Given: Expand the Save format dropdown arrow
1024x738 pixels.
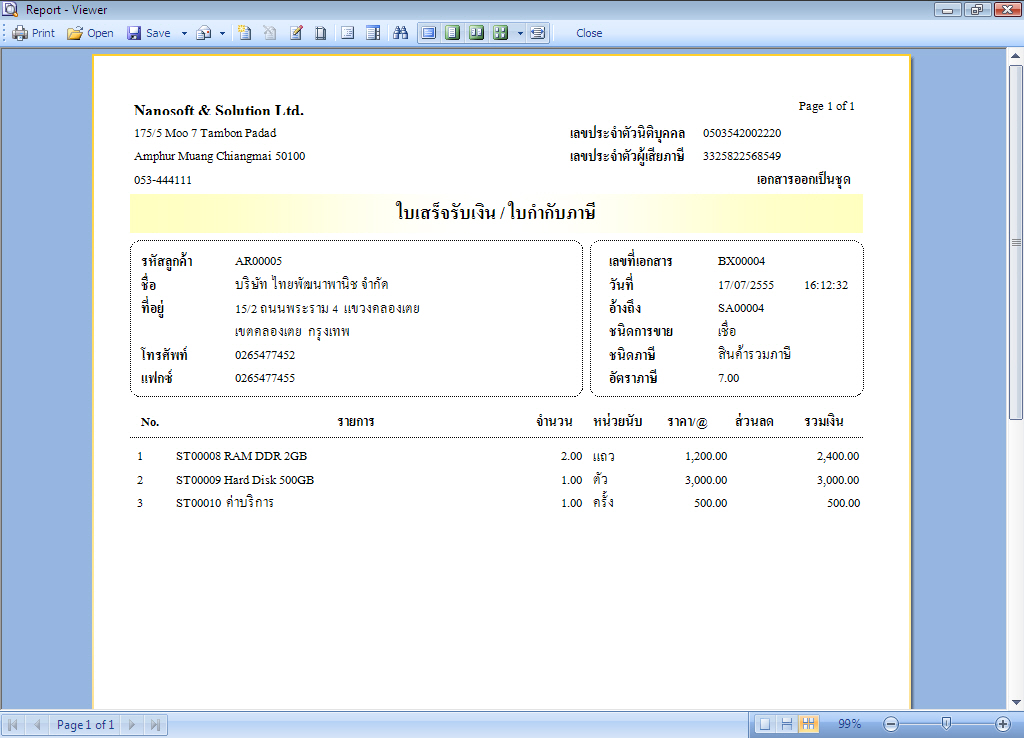Looking at the screenshot, I should [184, 33].
